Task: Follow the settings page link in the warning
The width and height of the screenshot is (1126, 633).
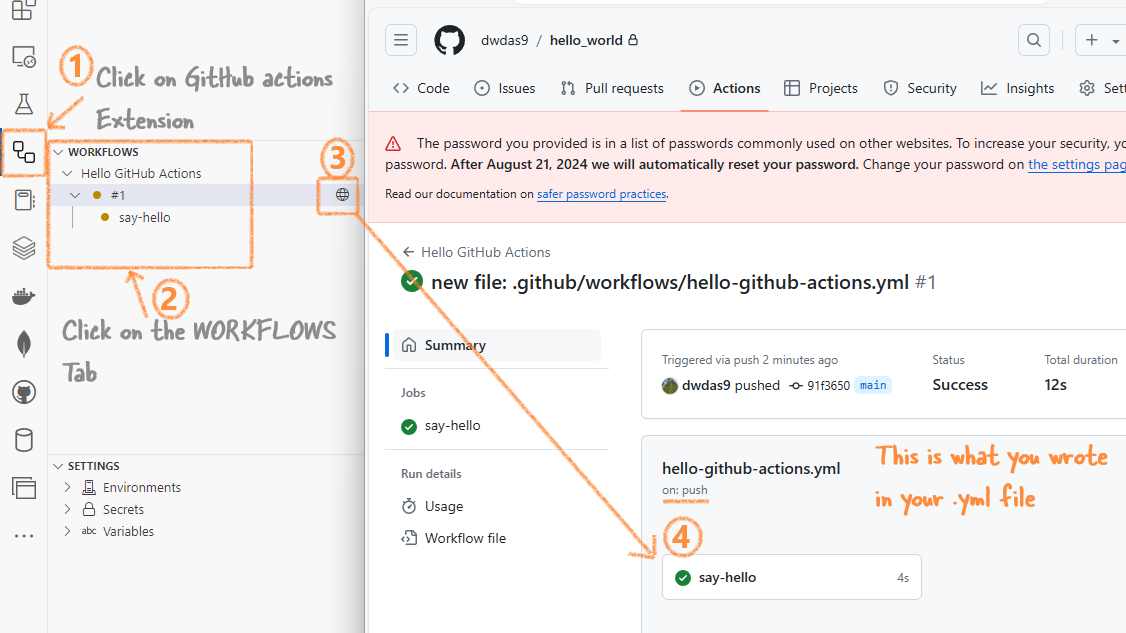Action: tap(1077, 165)
